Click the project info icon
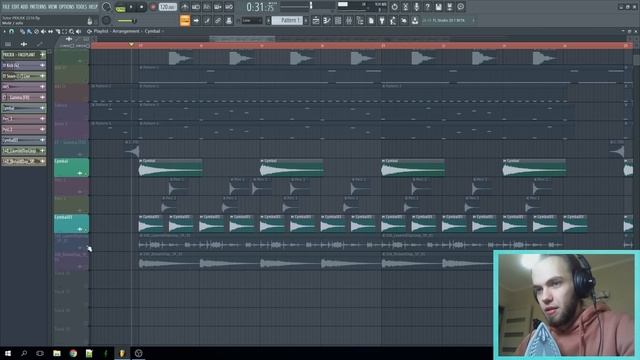 coord(460,7)
